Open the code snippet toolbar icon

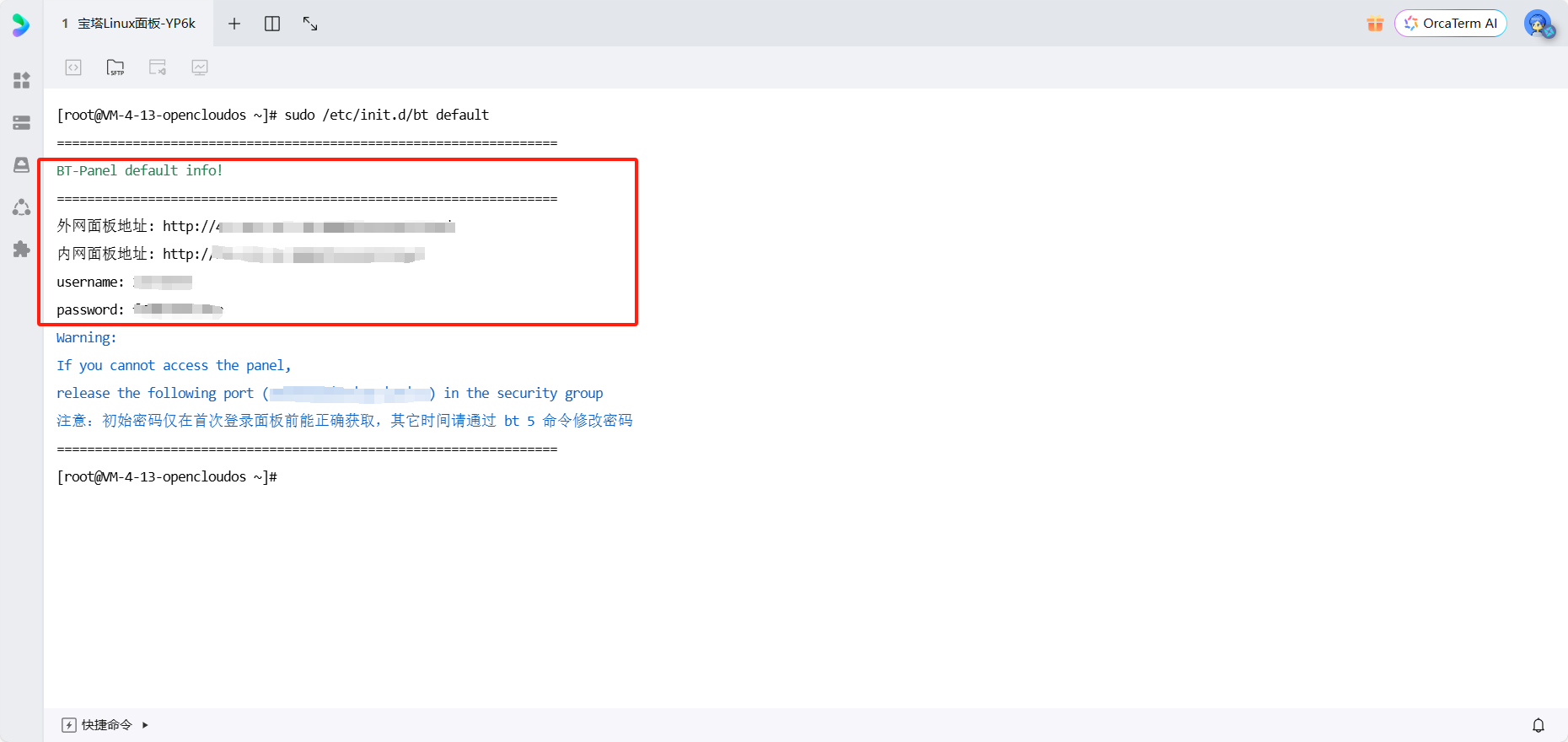click(73, 67)
